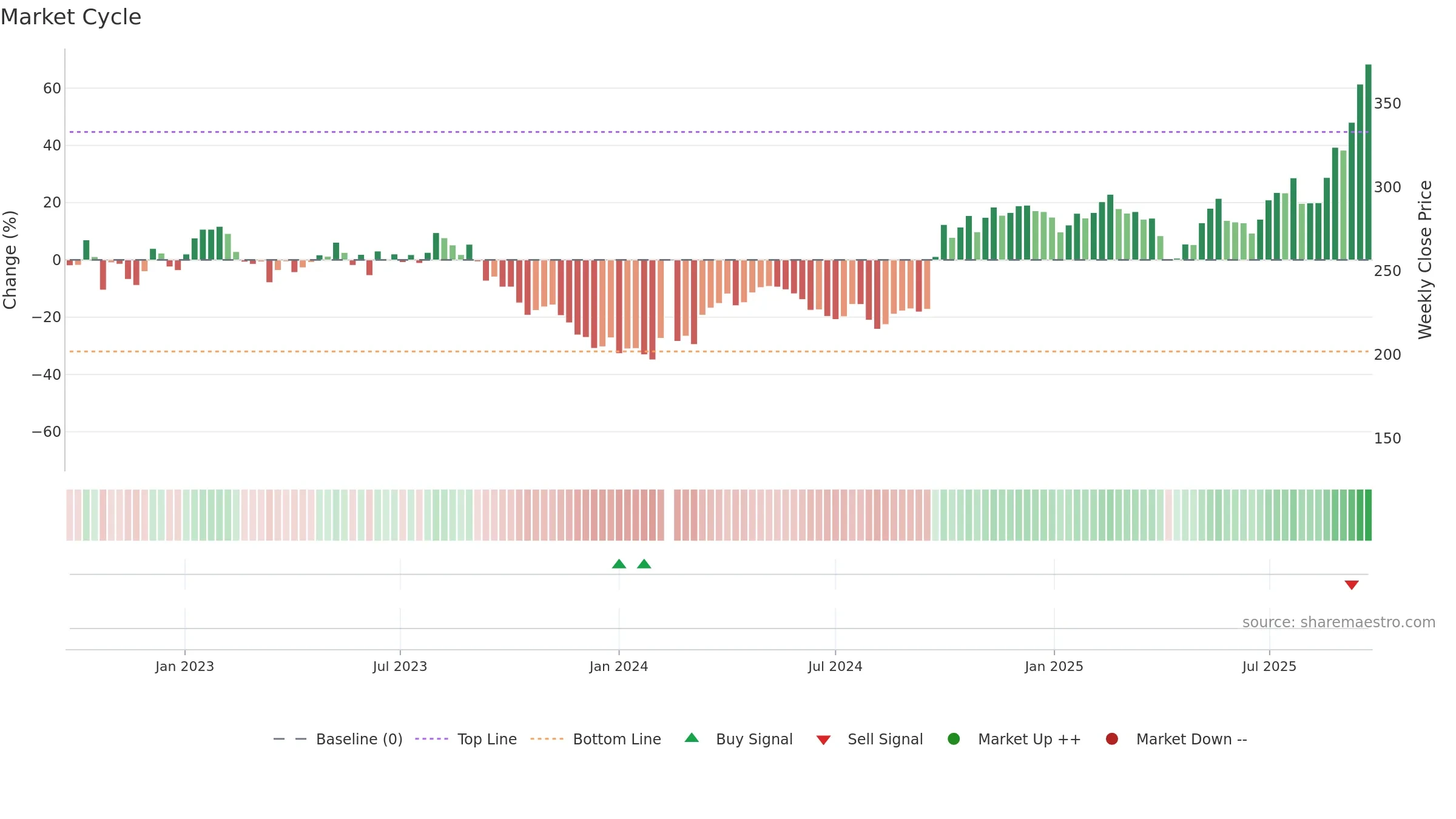
Task: Click the −60 tick on Change axis
Action: (47, 432)
